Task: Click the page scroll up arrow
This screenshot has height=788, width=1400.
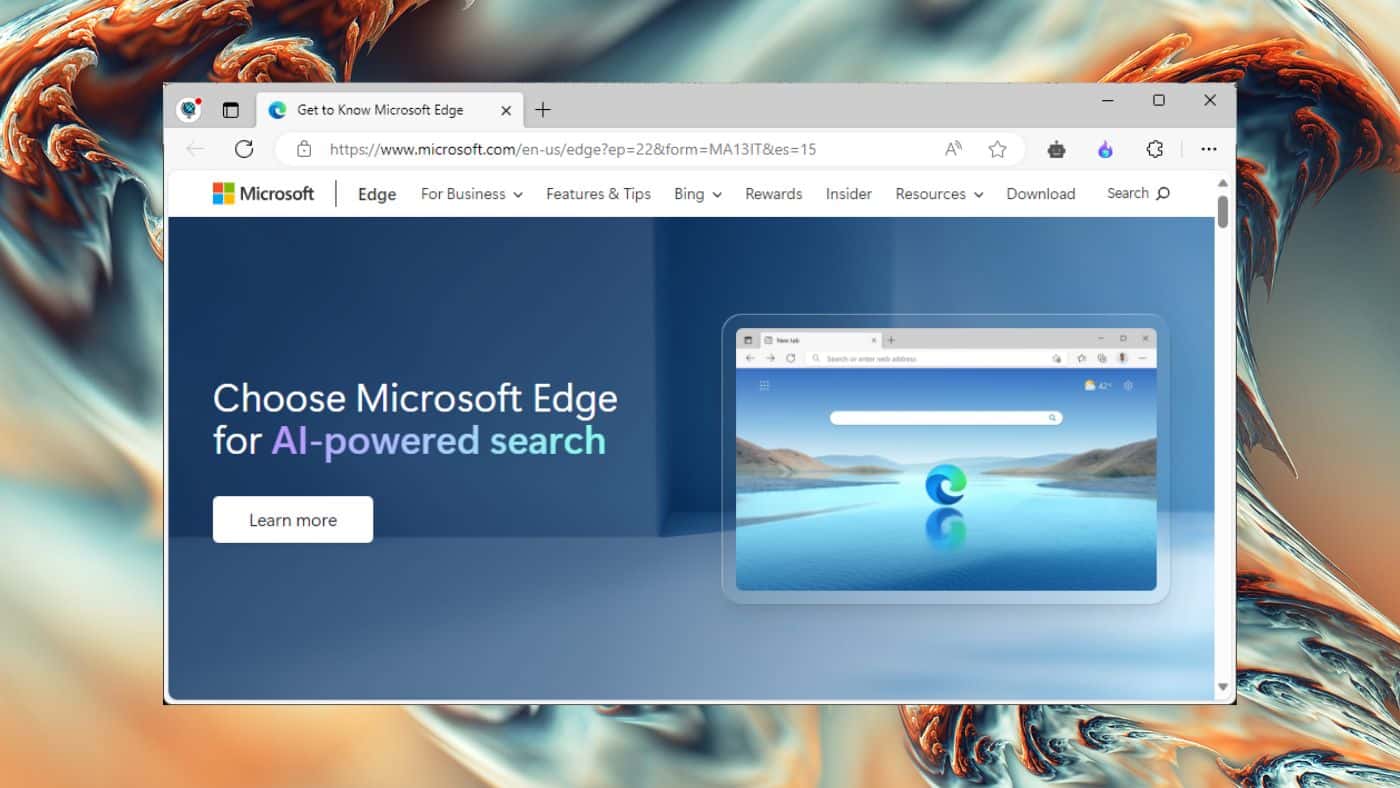Action: point(1222,184)
